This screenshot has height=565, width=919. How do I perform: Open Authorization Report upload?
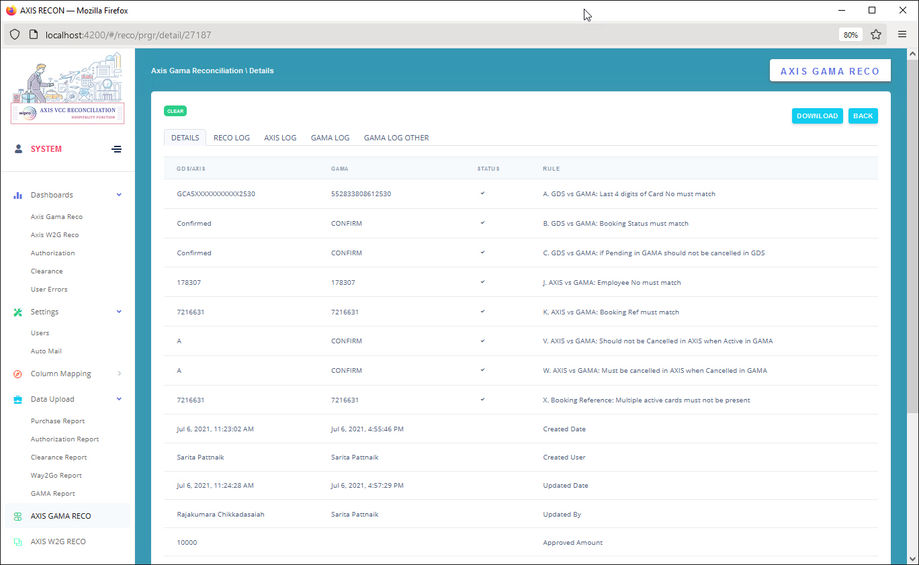tap(64, 438)
